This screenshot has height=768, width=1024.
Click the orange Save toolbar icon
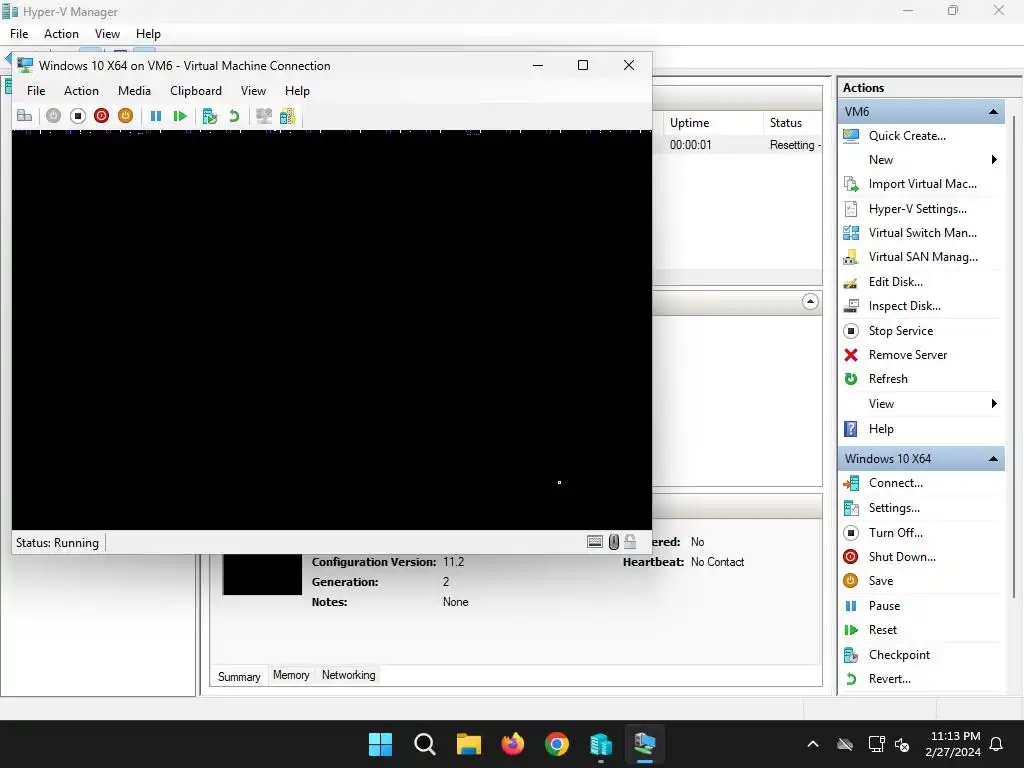pos(125,116)
